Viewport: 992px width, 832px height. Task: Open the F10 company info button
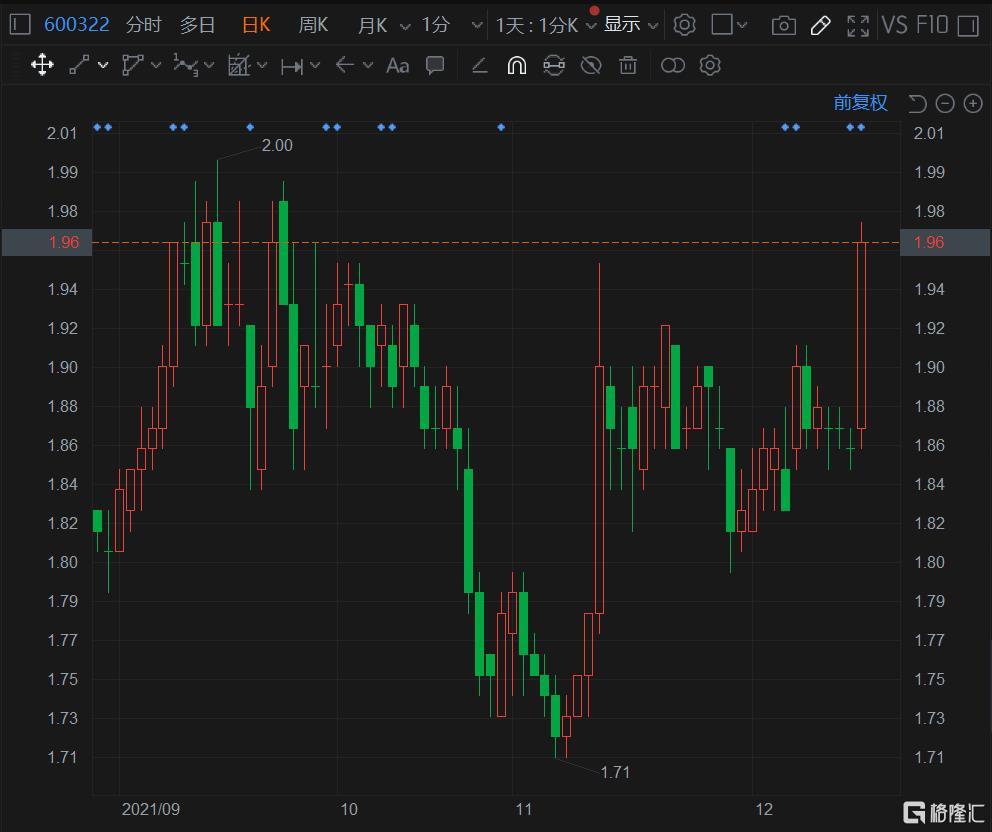pyautogui.click(x=932, y=25)
